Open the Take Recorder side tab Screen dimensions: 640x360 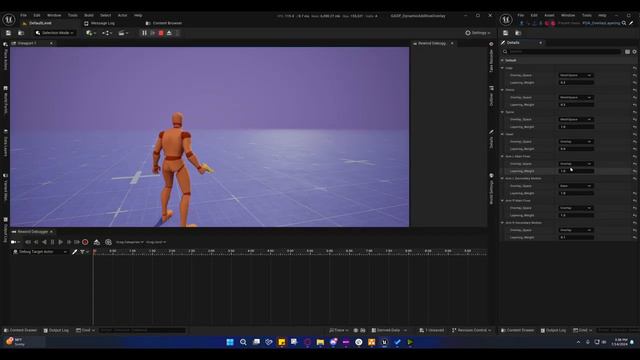[491, 57]
